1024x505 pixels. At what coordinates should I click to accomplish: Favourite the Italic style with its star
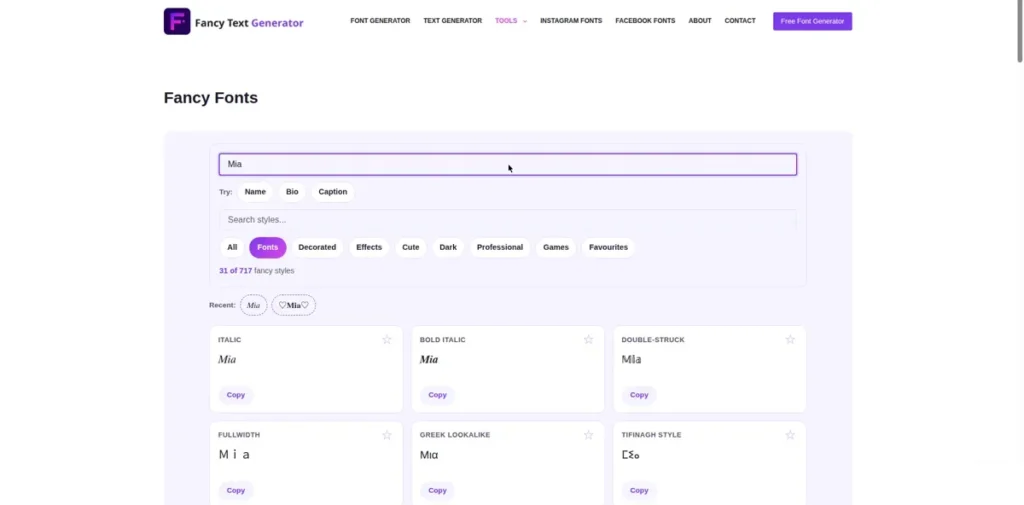387,340
